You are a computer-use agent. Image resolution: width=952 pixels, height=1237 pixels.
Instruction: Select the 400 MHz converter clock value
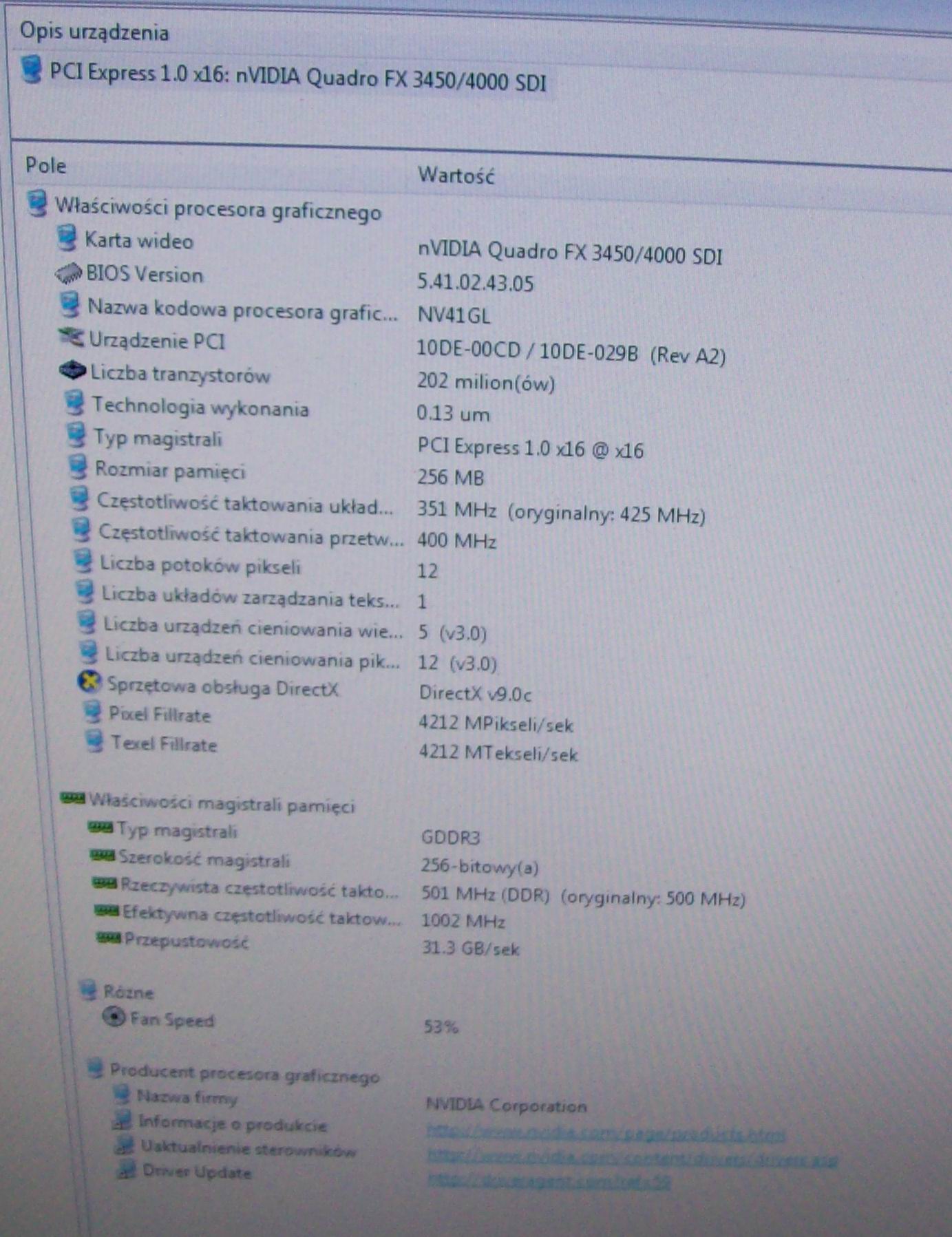tap(456, 540)
